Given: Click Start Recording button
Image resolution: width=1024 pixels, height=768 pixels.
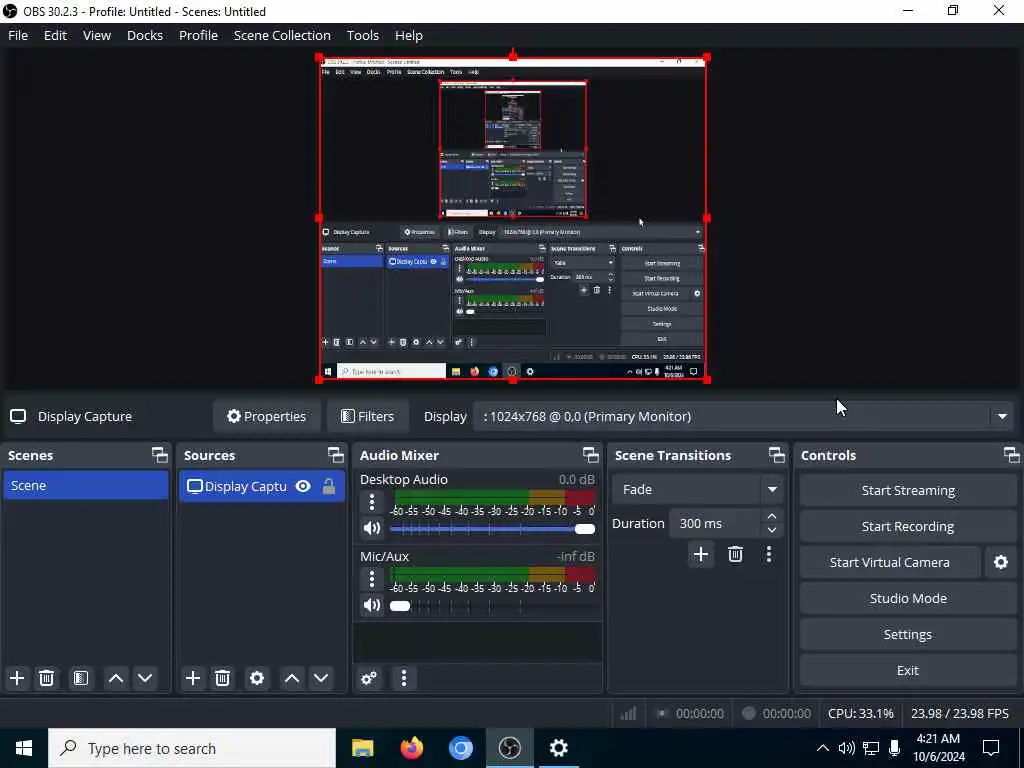Looking at the screenshot, I should coord(908,526).
